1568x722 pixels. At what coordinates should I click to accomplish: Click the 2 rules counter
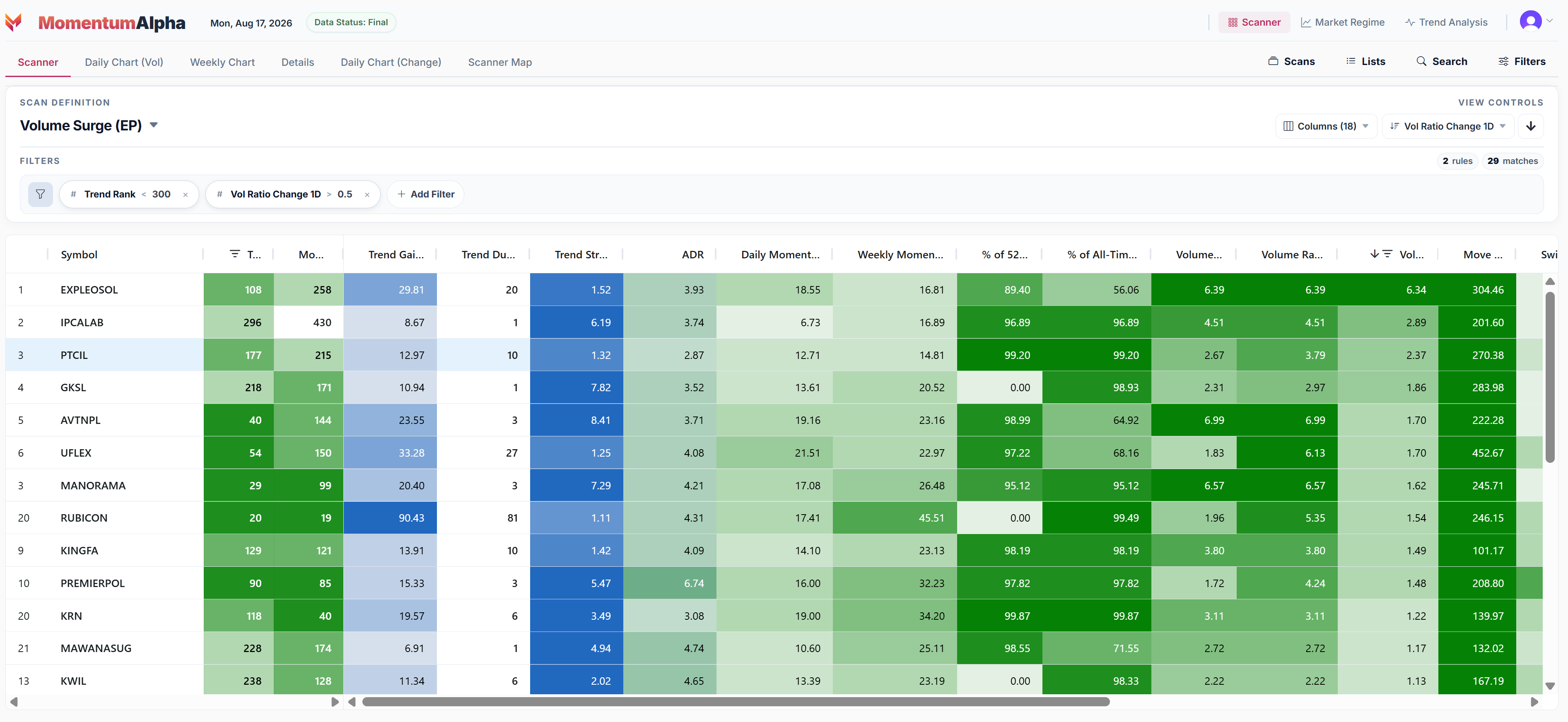coord(1457,161)
